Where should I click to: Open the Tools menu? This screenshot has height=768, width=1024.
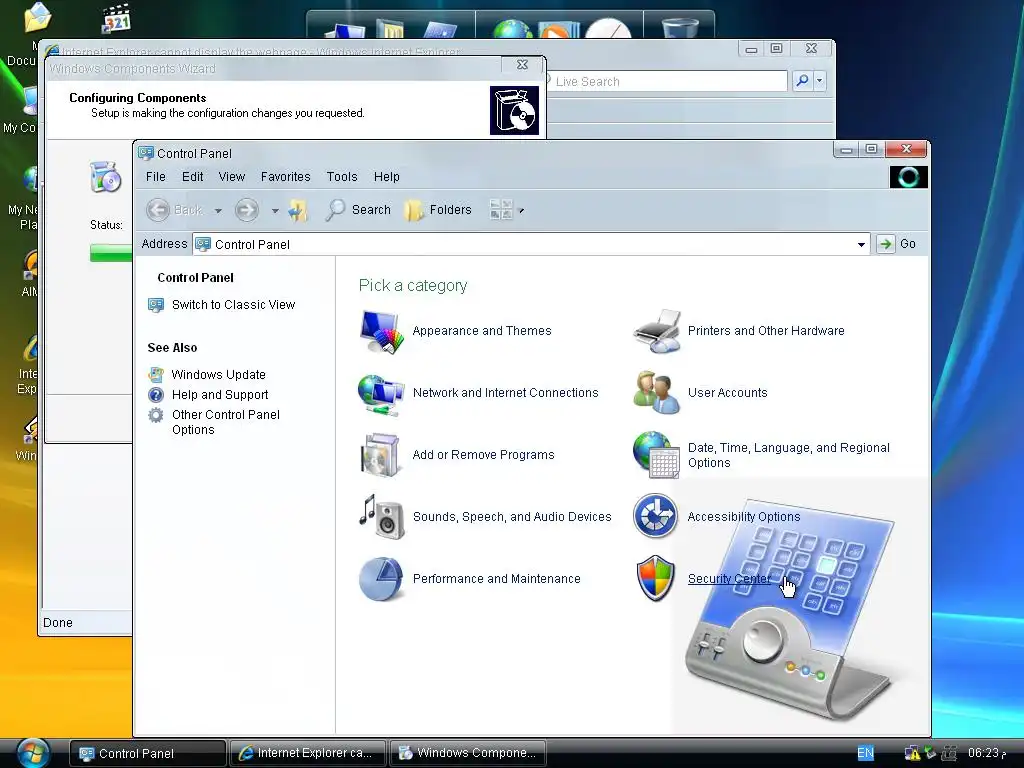point(342,176)
